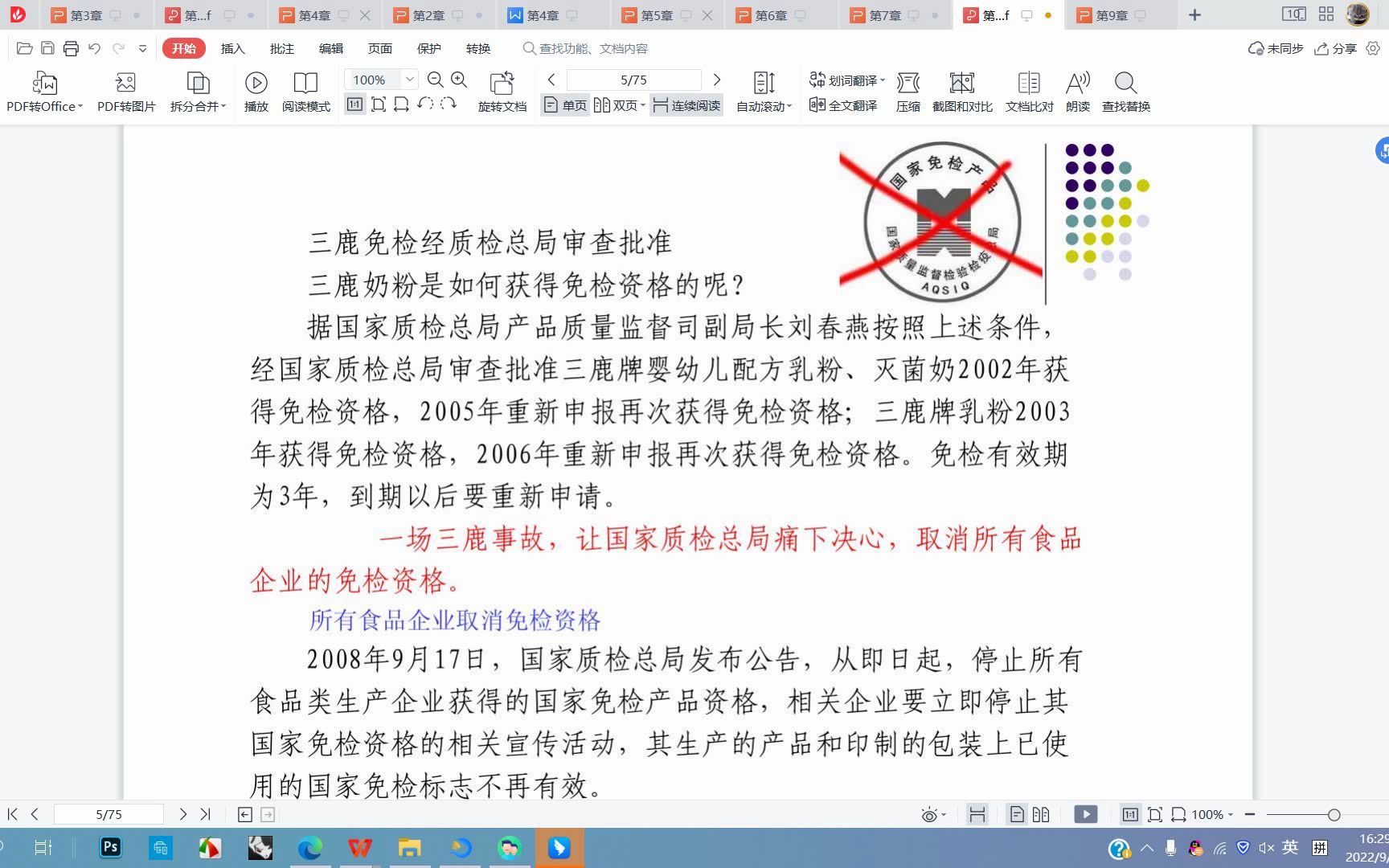The image size is (1389, 868).
Task: Toggle fit page icon in status bar
Action: point(1155,814)
